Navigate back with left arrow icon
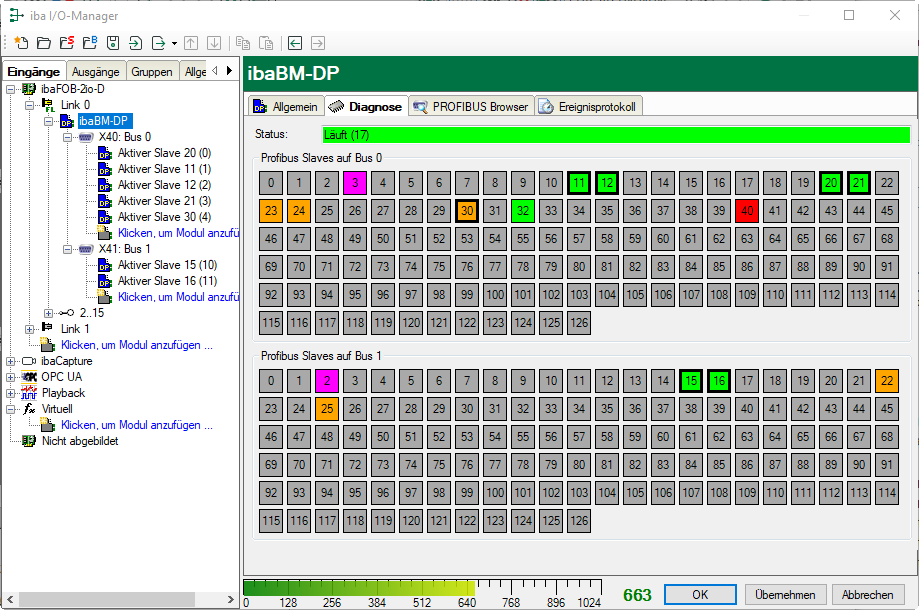 tap(295, 43)
